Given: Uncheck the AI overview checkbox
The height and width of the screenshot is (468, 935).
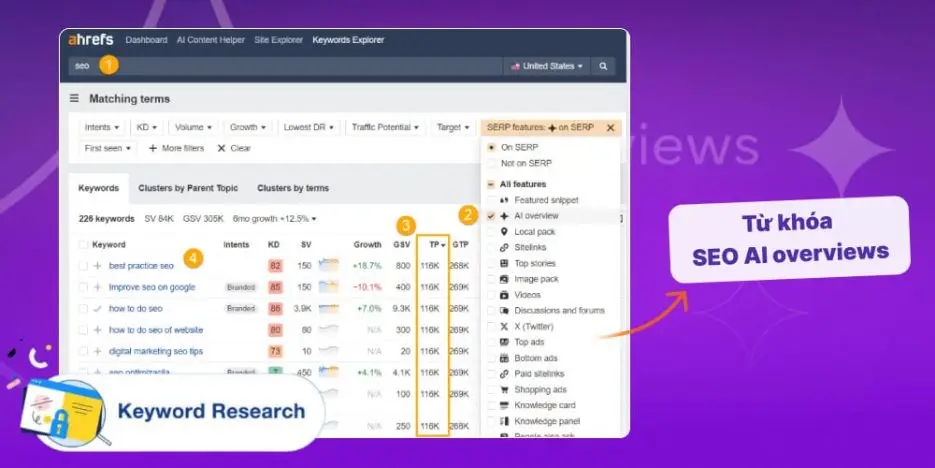Looking at the screenshot, I should coord(491,216).
